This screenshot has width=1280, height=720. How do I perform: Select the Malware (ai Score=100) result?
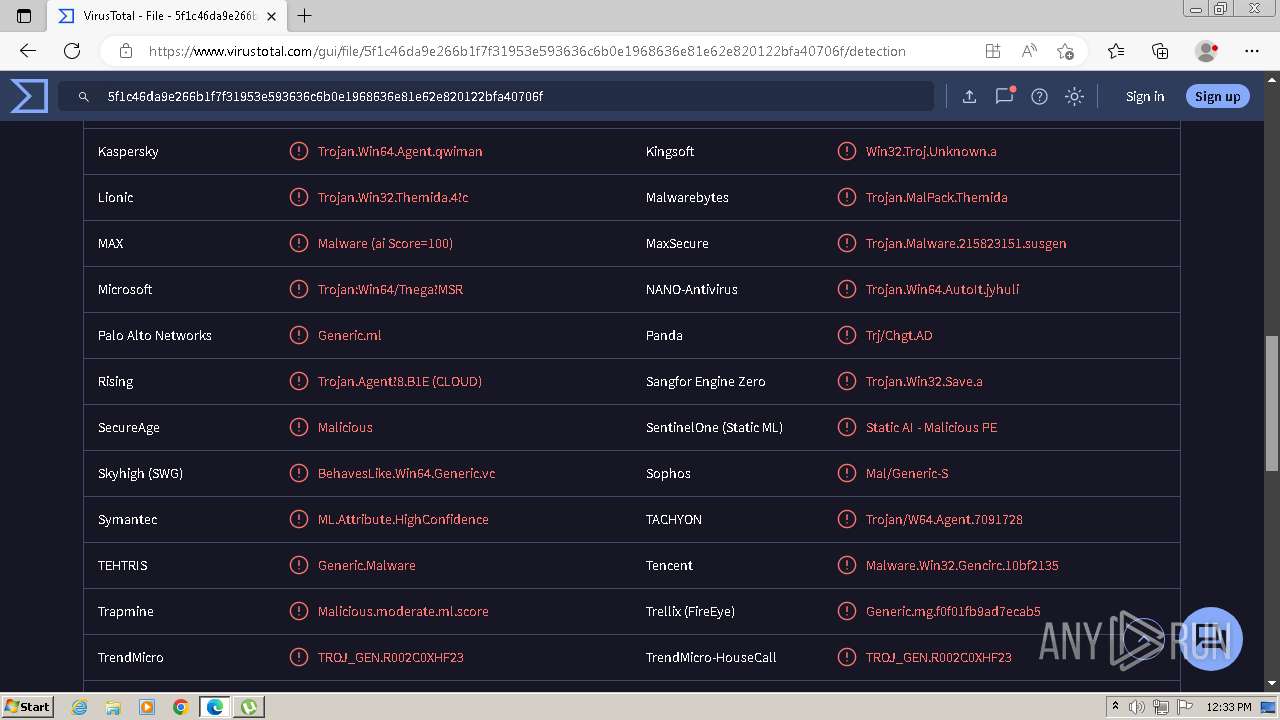tap(385, 243)
